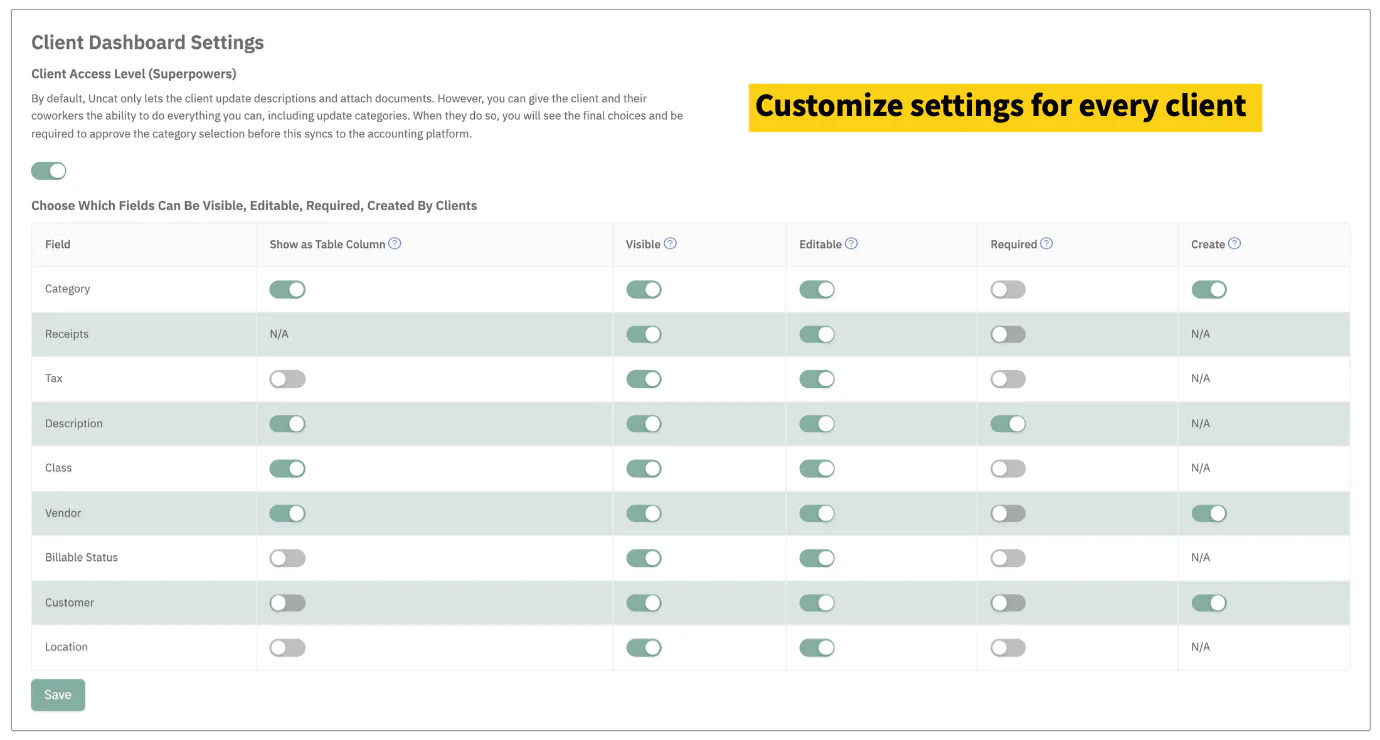Enable Location Required switch
Screen dimensions: 1380x740
1008,648
